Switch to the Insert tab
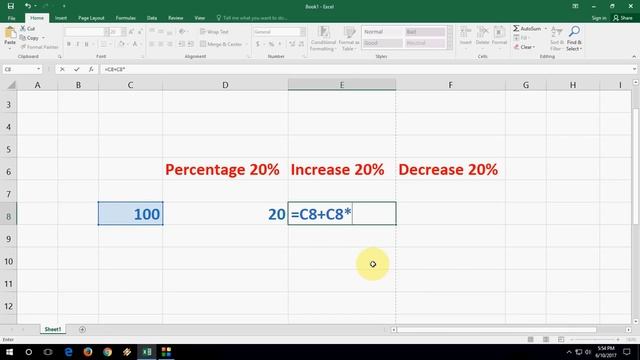 (61, 18)
